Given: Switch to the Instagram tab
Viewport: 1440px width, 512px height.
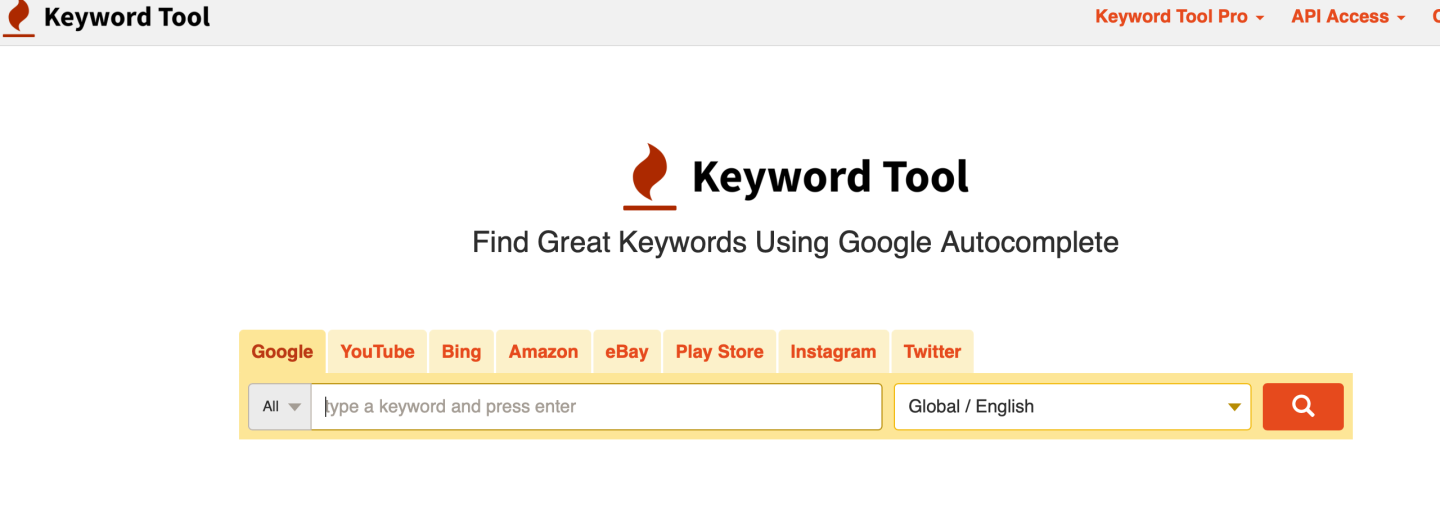Looking at the screenshot, I should [833, 352].
